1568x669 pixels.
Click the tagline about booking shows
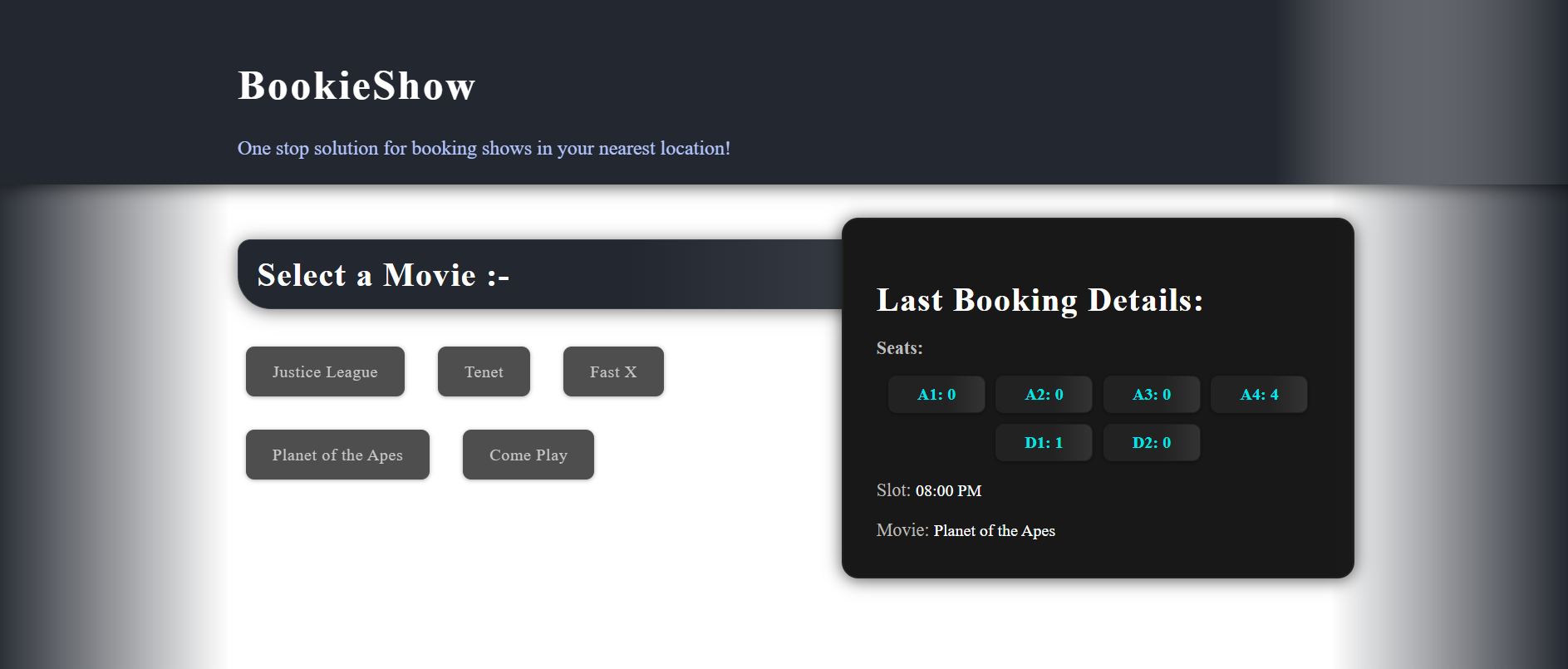click(484, 148)
